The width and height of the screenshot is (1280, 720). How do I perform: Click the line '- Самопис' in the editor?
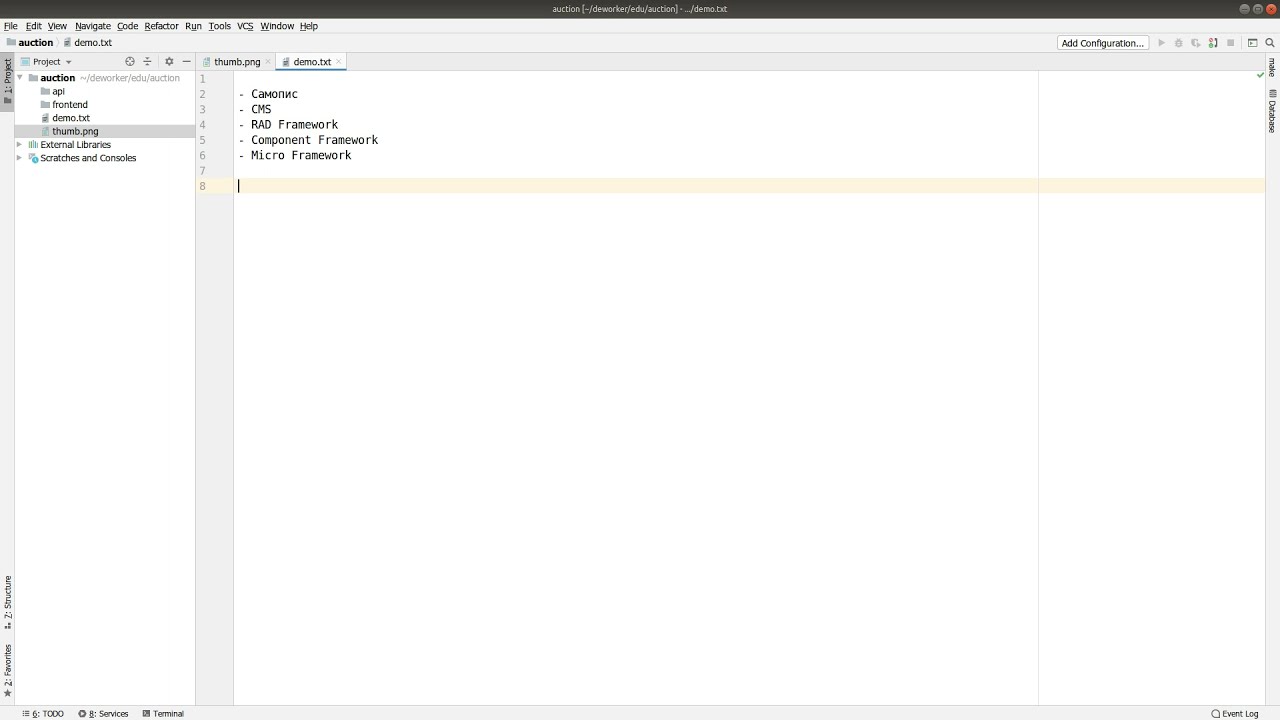268,94
